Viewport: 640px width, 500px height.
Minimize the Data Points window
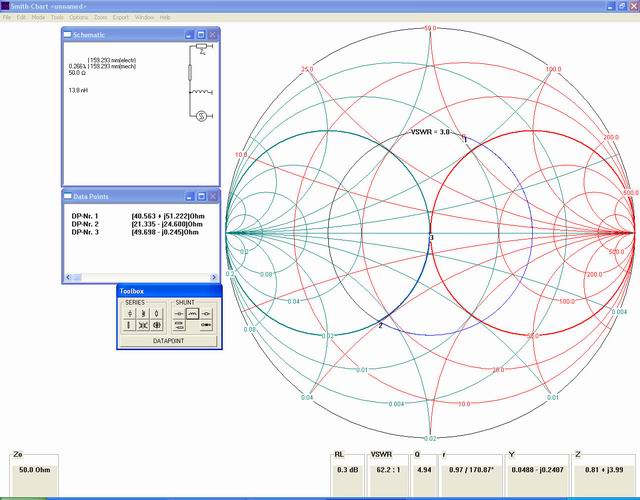click(x=189, y=196)
